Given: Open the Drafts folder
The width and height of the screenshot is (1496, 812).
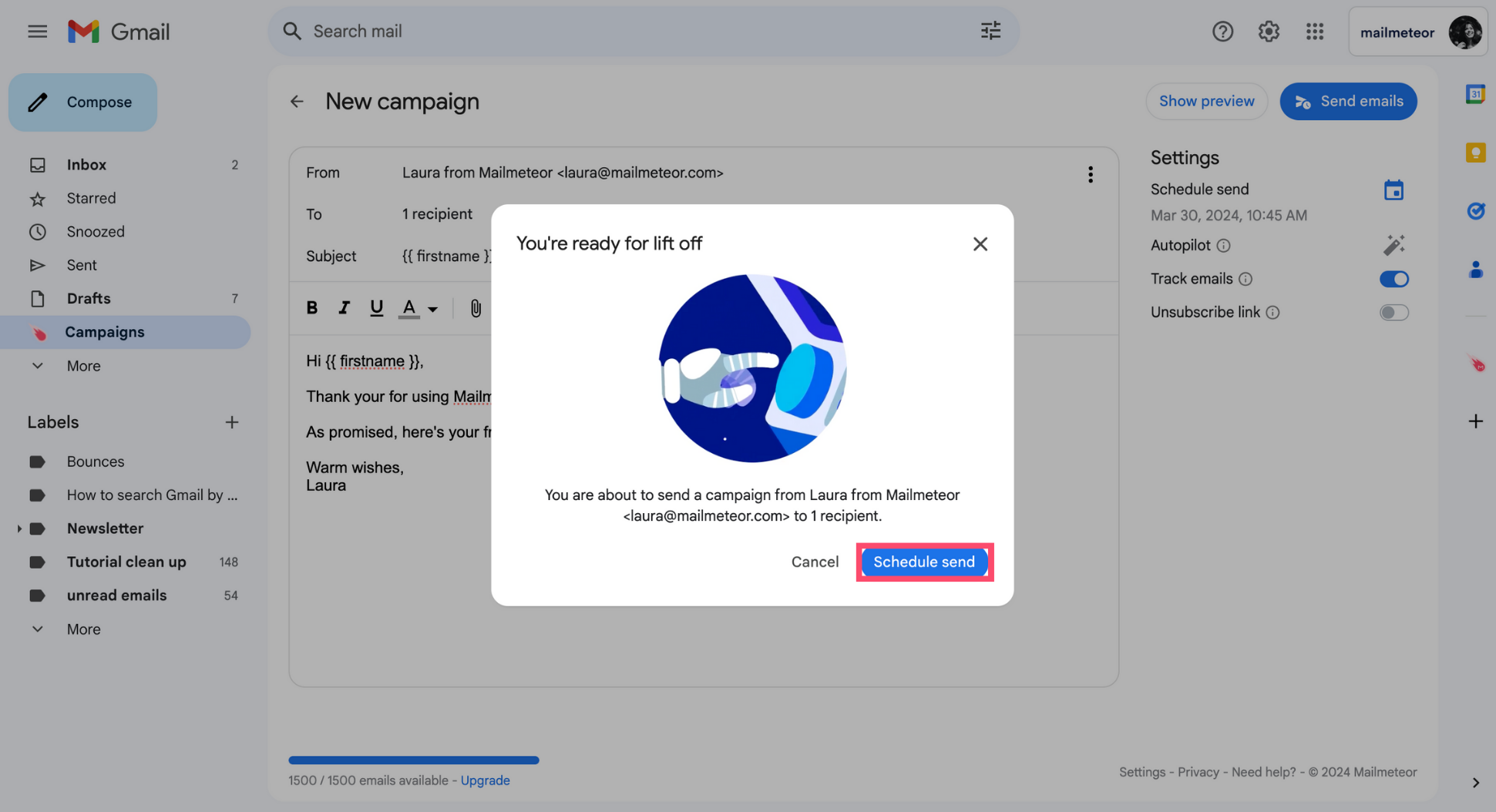Looking at the screenshot, I should [x=127, y=298].
